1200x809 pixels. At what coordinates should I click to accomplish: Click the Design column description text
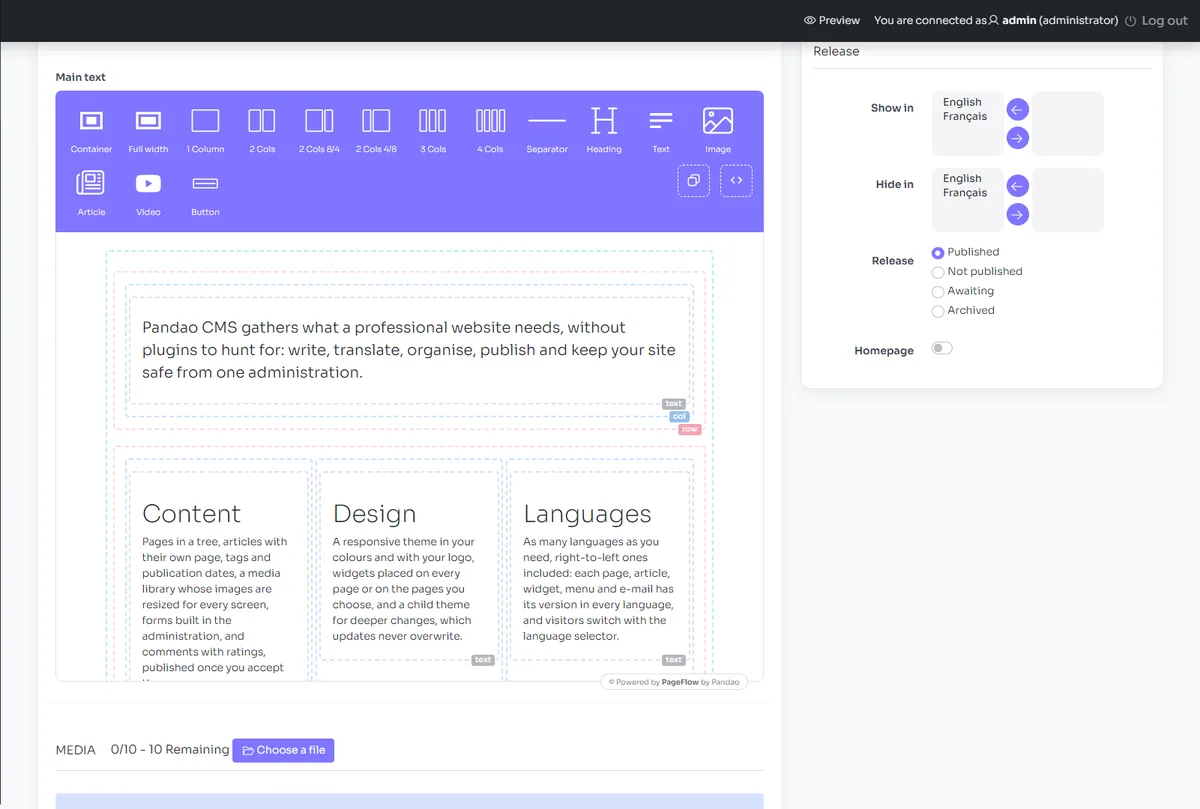pos(404,589)
